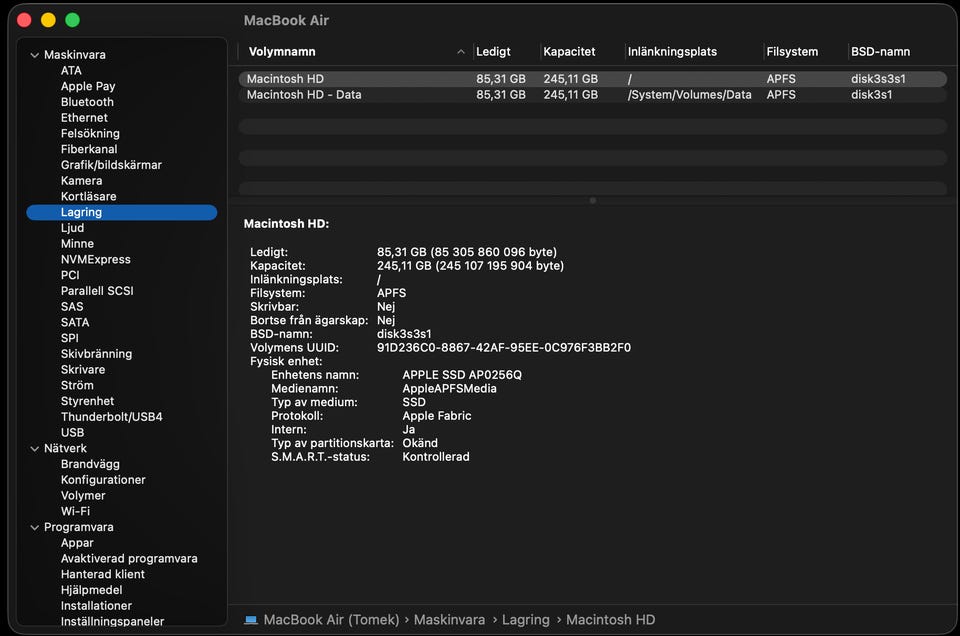Select ATA in the sidebar
Viewport: 960px width, 636px height.
tap(71, 70)
